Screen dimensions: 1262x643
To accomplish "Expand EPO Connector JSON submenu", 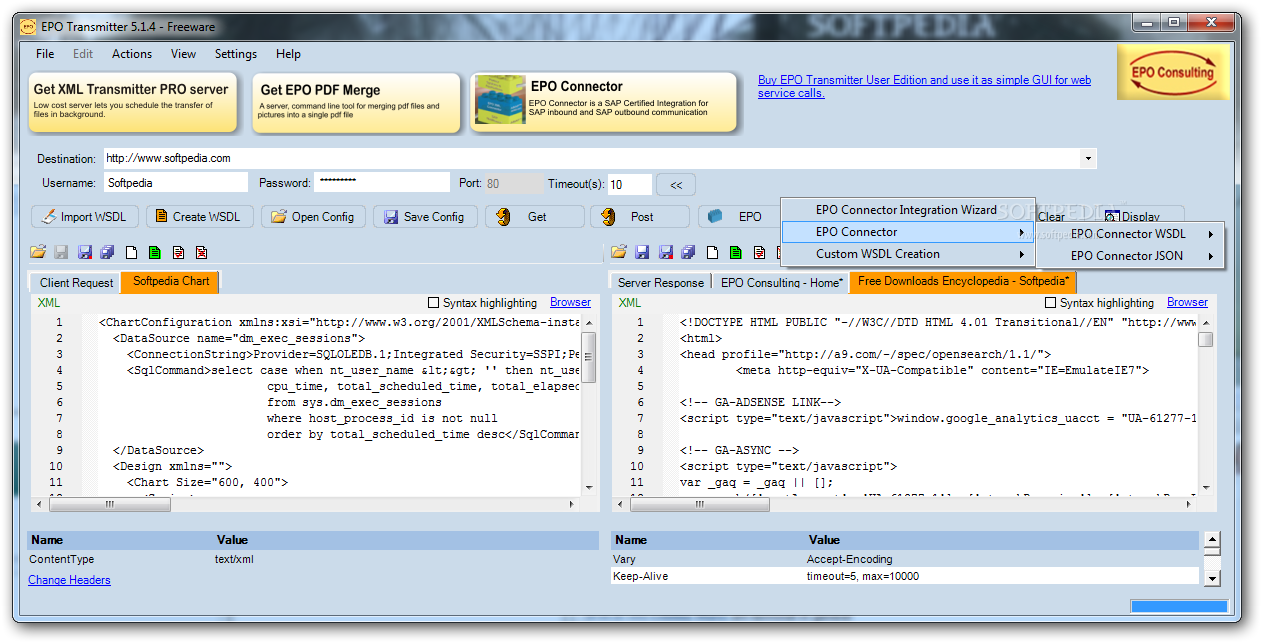I will (1131, 256).
